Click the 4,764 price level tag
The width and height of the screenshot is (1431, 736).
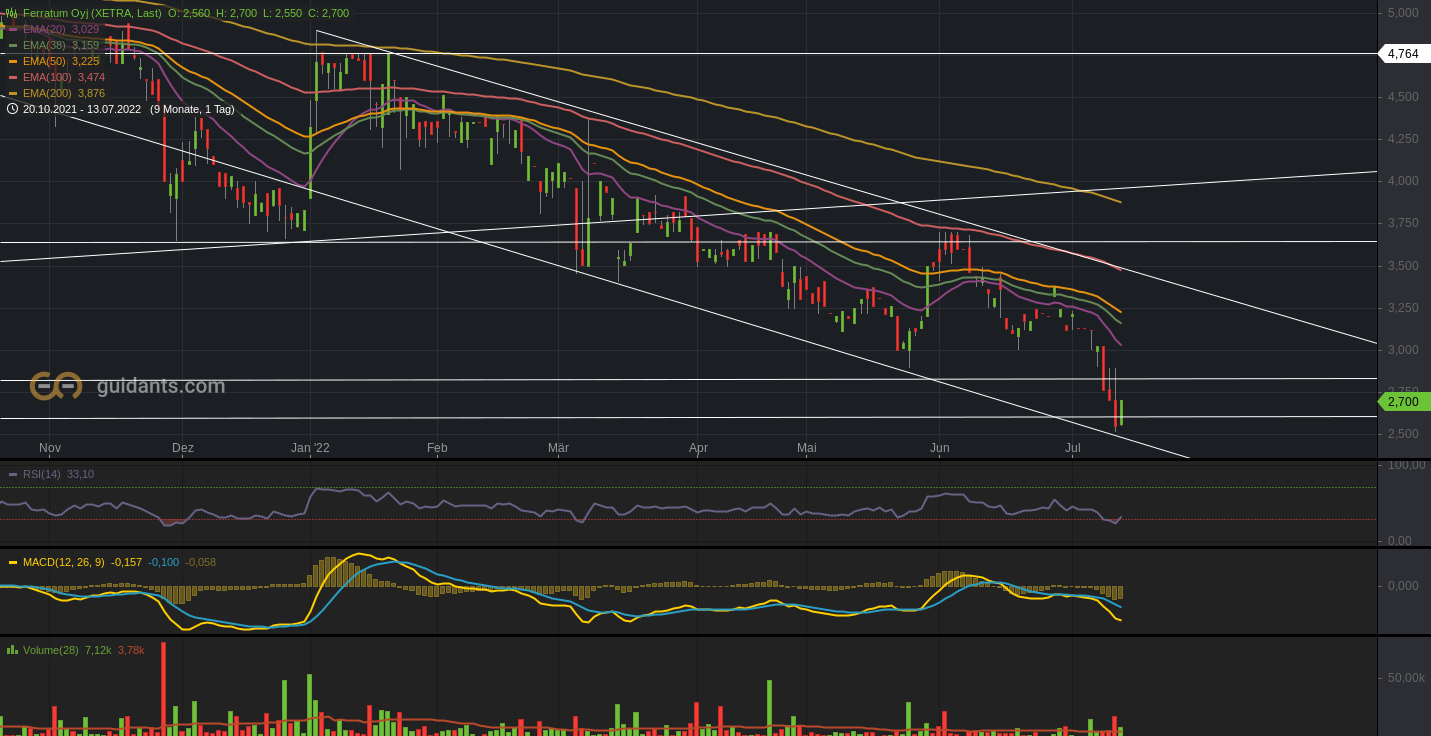pyautogui.click(x=1403, y=54)
